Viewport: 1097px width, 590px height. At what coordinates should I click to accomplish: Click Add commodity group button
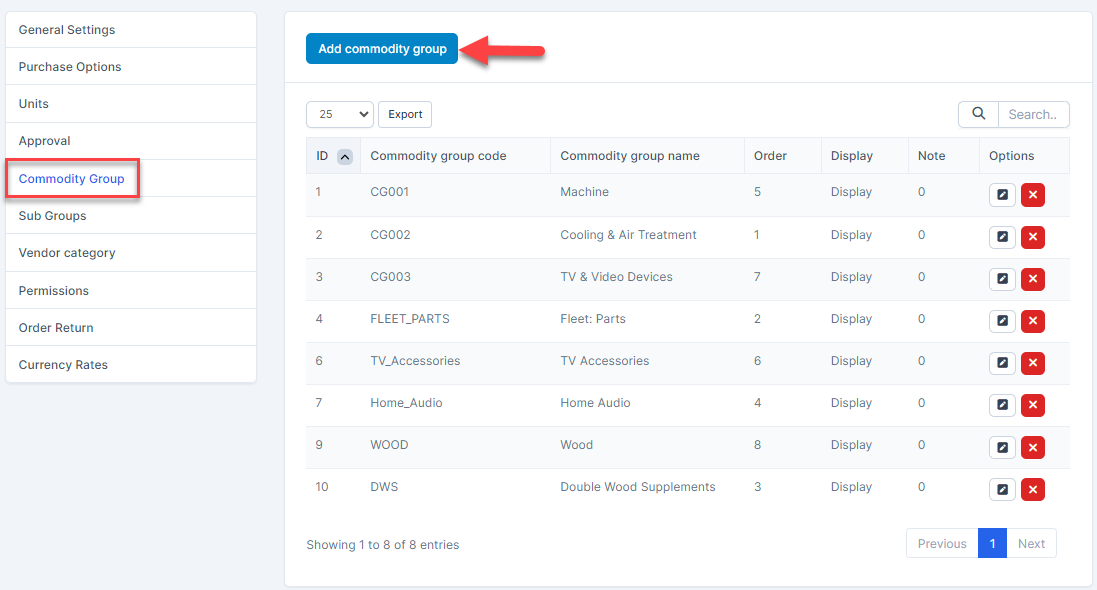tap(382, 49)
